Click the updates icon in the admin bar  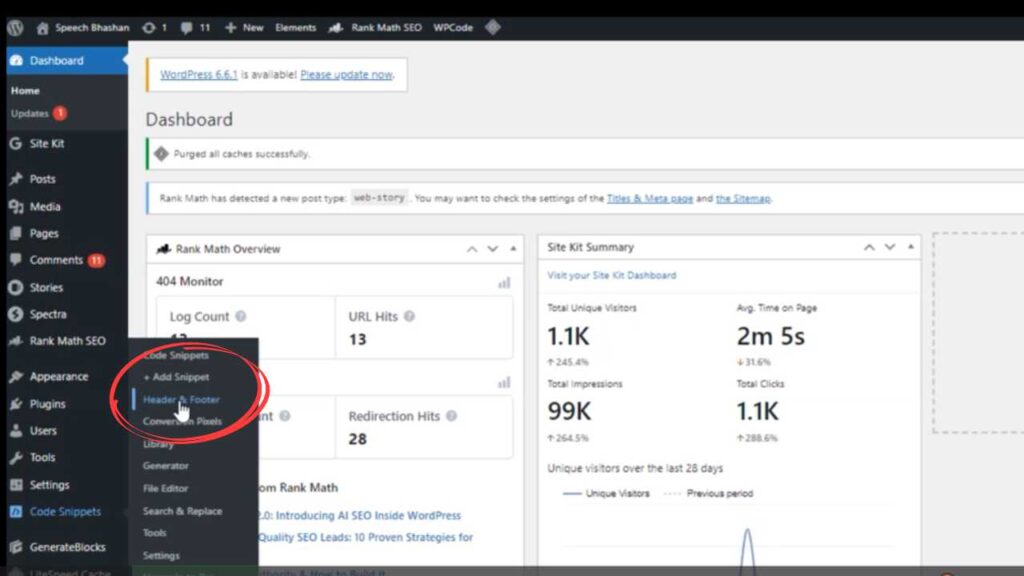[x=155, y=27]
